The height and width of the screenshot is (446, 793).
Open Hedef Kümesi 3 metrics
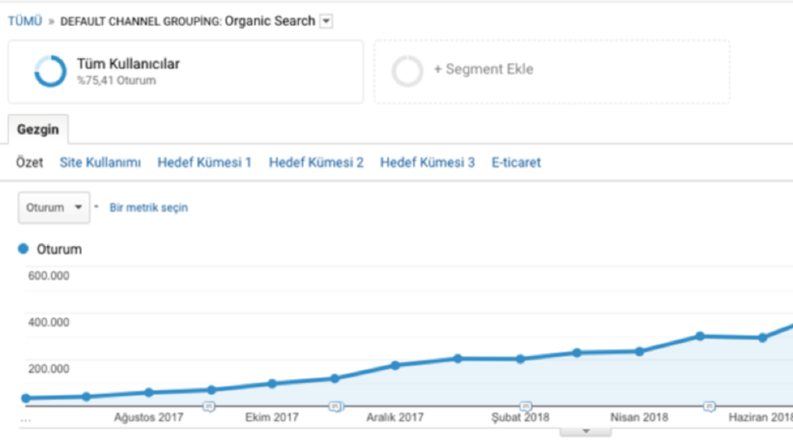tap(427, 162)
